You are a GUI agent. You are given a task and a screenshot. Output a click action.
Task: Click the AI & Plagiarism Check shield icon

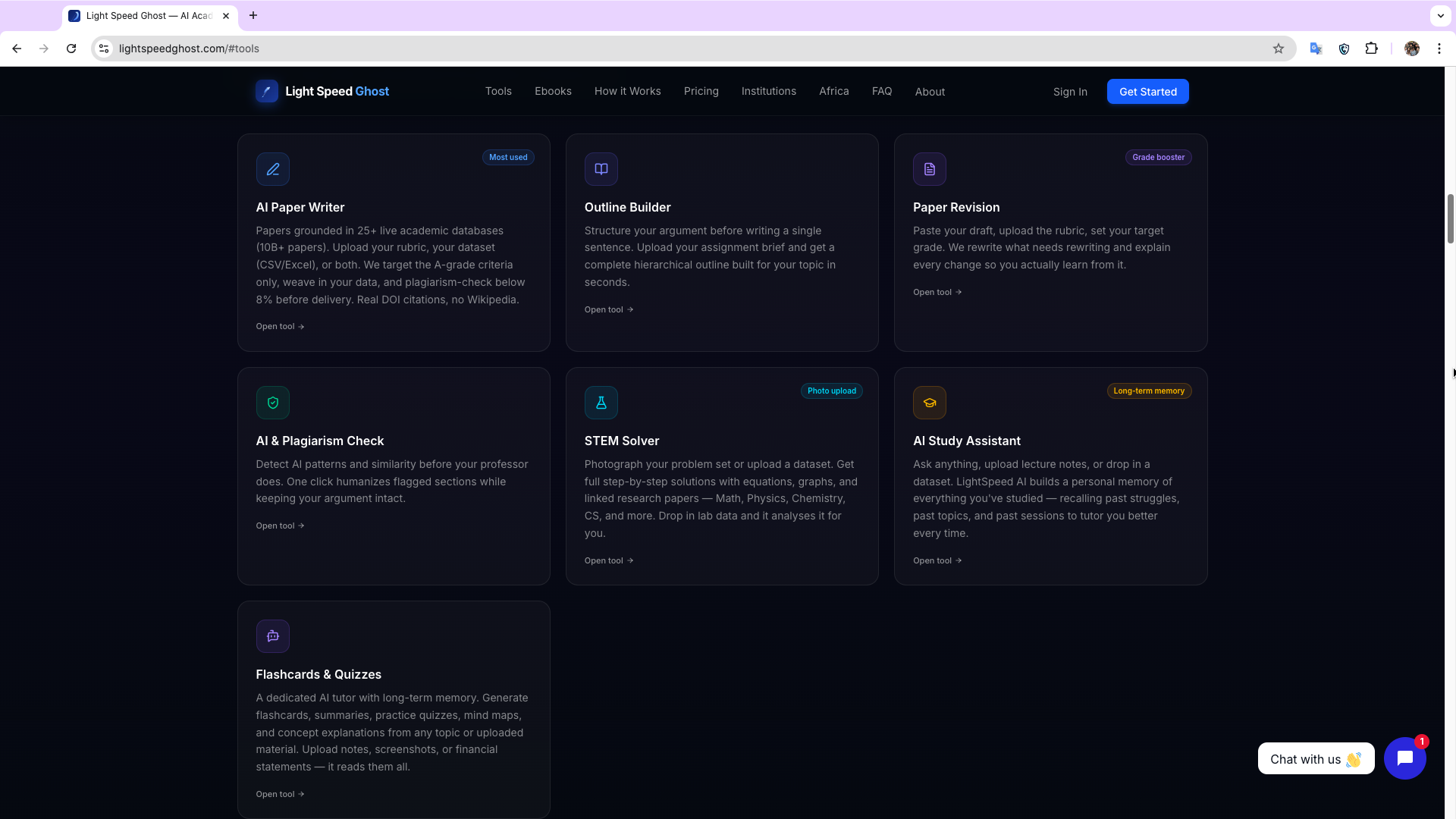[273, 403]
